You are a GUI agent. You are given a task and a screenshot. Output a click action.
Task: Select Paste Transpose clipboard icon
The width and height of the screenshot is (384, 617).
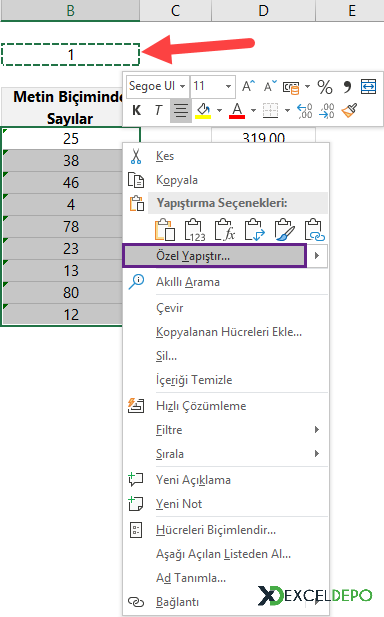(255, 230)
